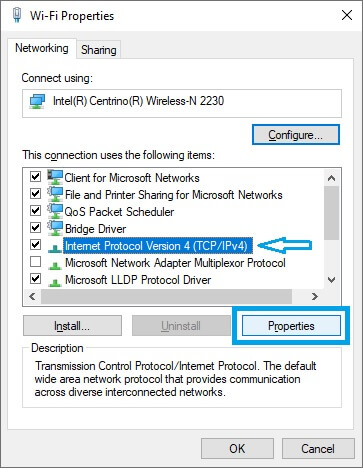Select the Networking tab

pos(42,48)
